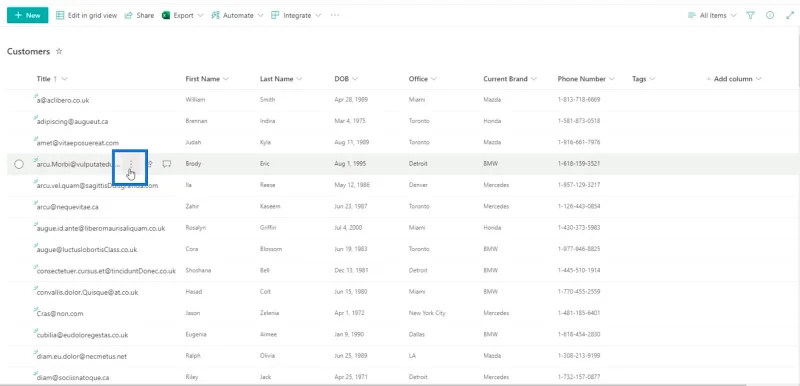Click the date Apr 25, 1971
Image resolution: width=800 pixels, height=386 pixels.
pos(351,377)
